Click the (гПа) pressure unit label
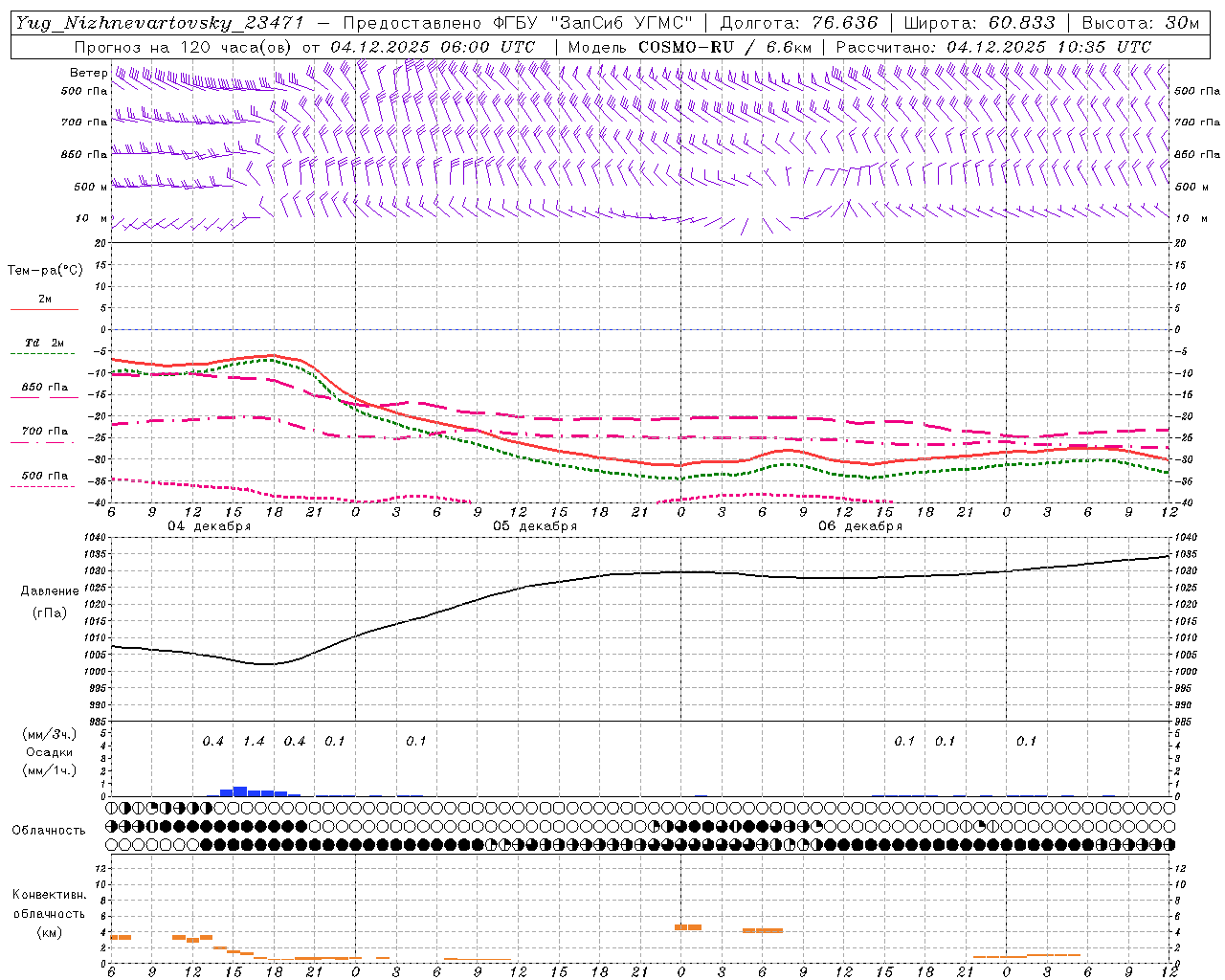The width and height of the screenshot is (1225, 980). click(x=49, y=612)
